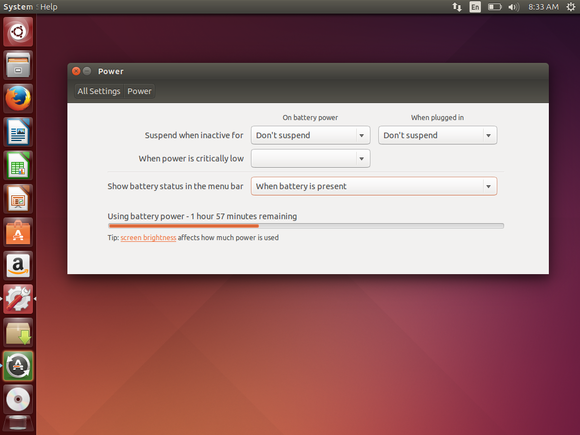This screenshot has height=435, width=580.
Task: Click the System Settings gear-wrench icon
Action: [x=18, y=299]
